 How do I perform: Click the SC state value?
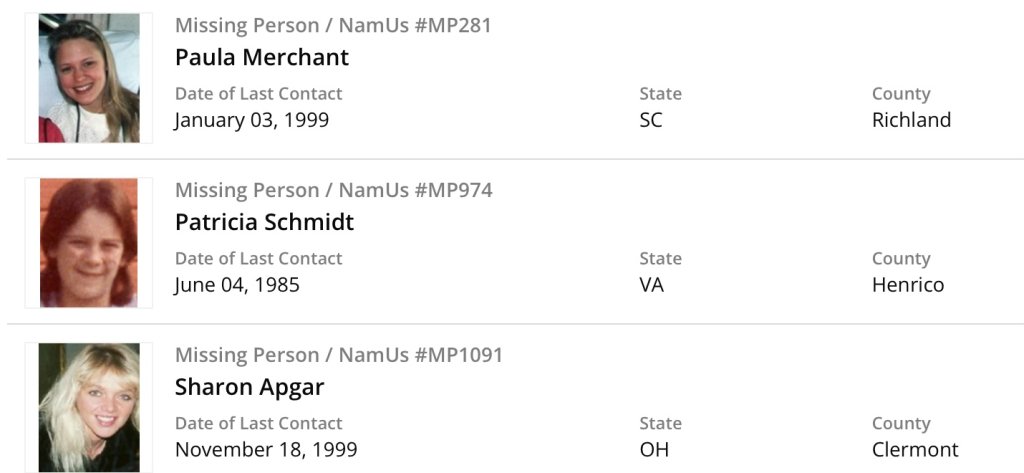[x=651, y=120]
